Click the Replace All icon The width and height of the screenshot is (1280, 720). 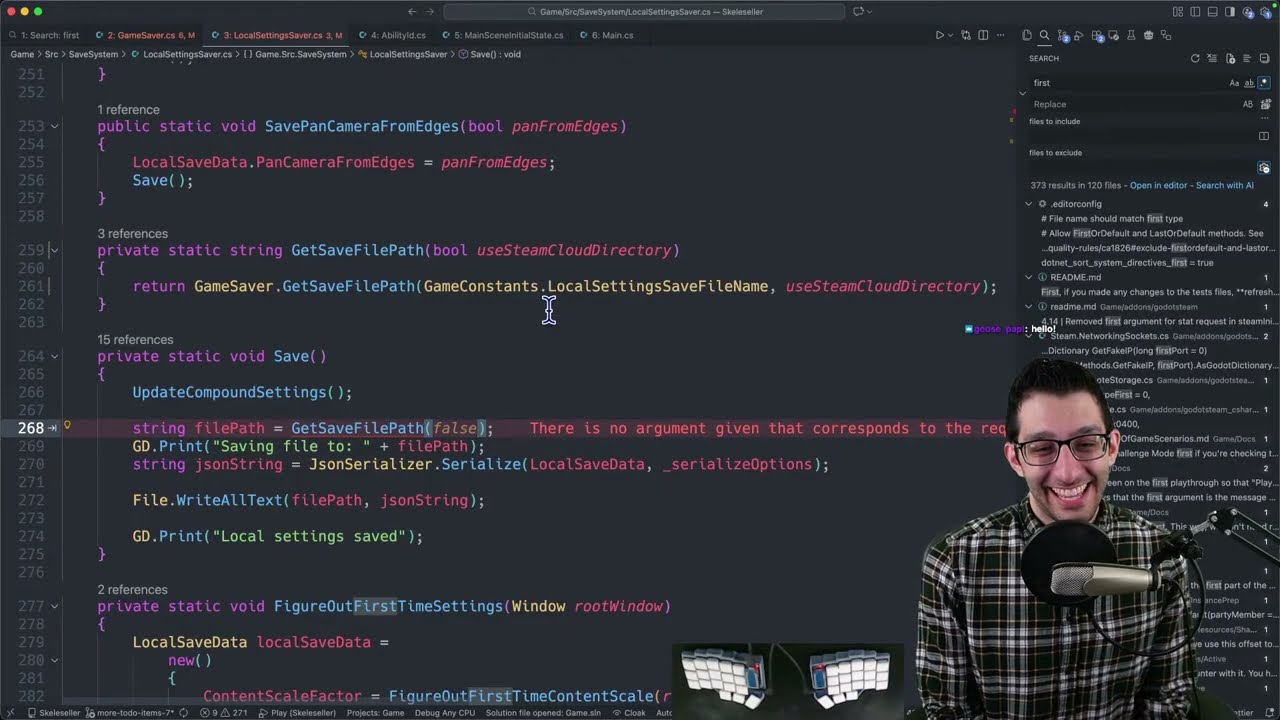pos(1265,104)
